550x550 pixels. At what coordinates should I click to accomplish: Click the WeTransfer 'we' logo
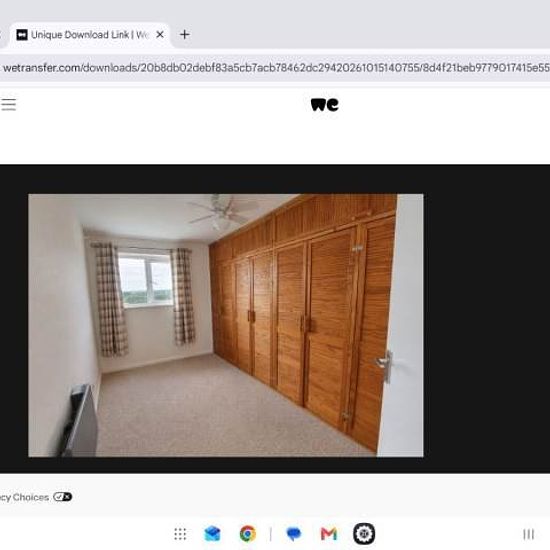tap(324, 105)
